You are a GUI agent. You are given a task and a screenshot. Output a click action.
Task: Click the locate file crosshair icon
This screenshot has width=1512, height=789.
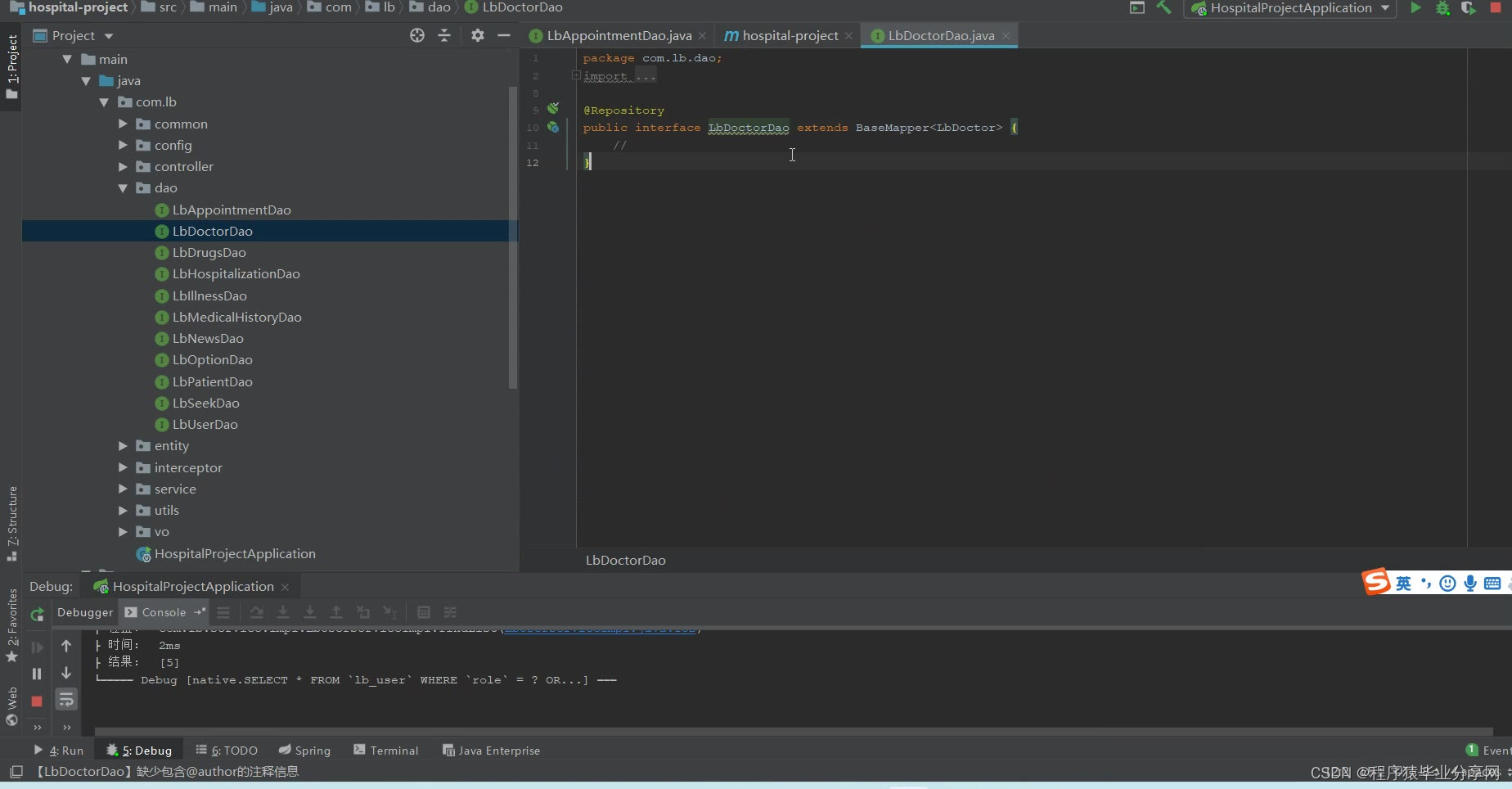pos(417,35)
